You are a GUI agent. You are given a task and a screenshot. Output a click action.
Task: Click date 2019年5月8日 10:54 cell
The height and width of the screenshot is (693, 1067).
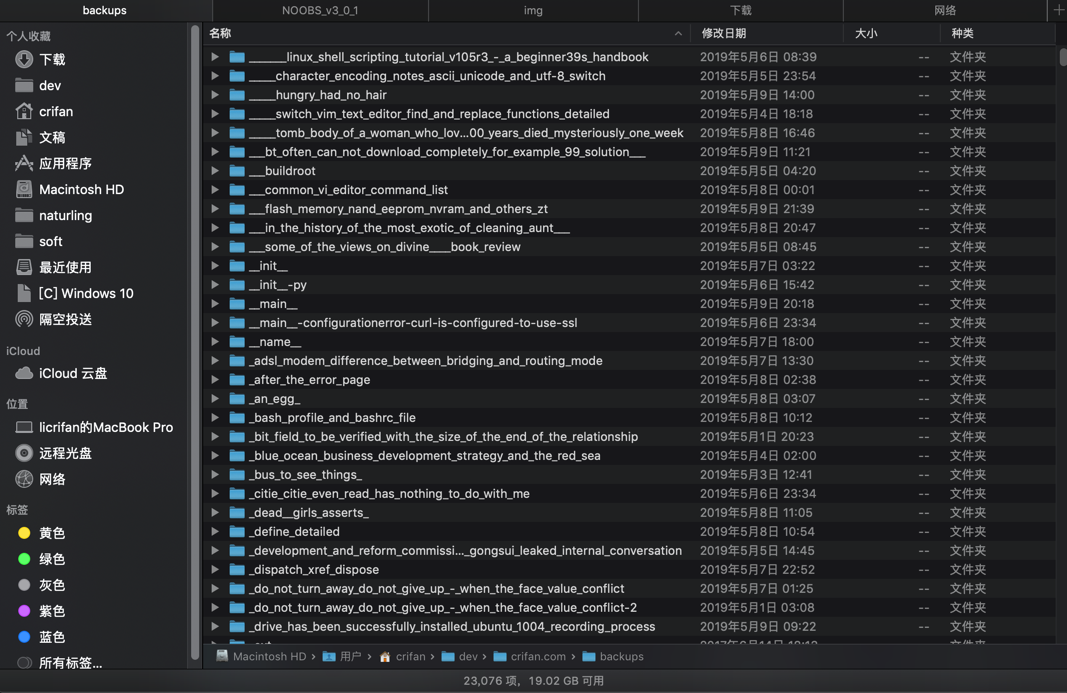tap(757, 531)
